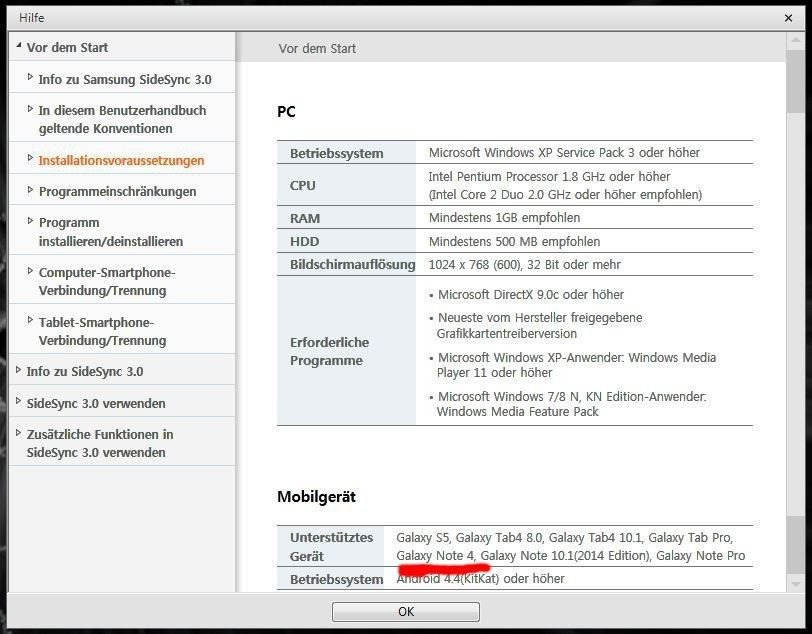The width and height of the screenshot is (812, 634).
Task: Click the RAM label cell
Action: click(x=346, y=218)
